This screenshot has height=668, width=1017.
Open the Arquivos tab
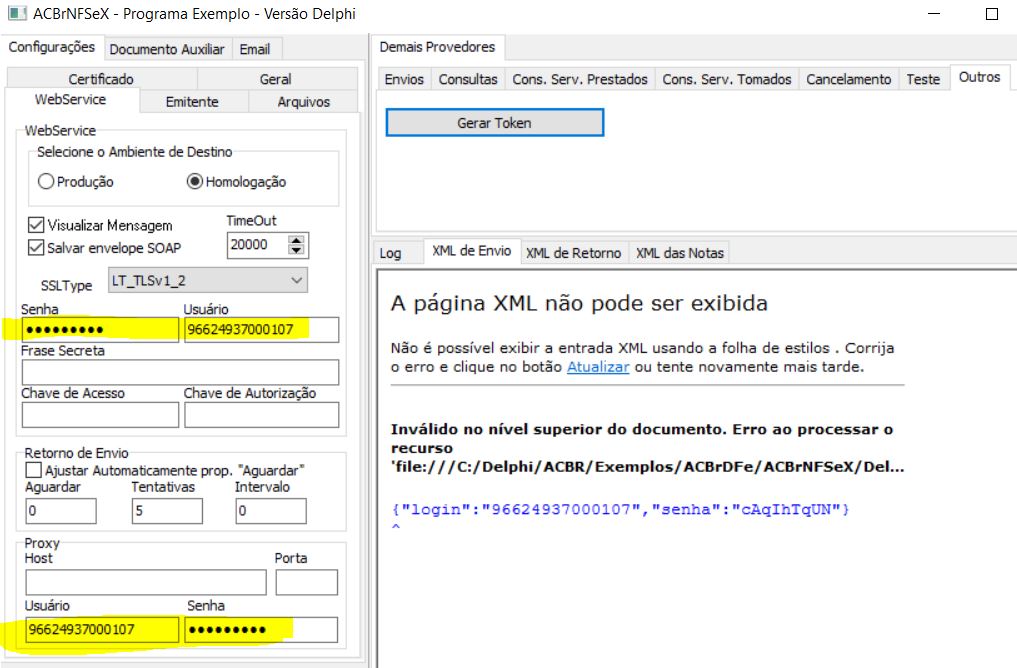[304, 102]
